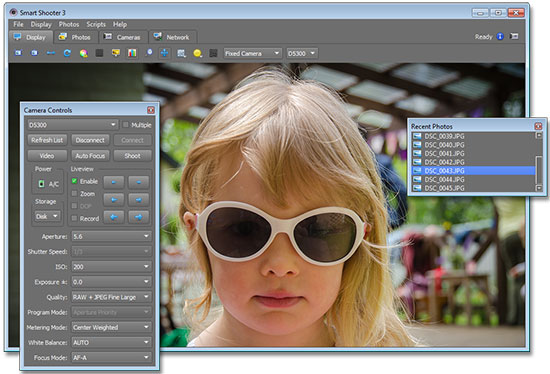Switch to the Network tab
The image size is (550, 374).
point(173,37)
